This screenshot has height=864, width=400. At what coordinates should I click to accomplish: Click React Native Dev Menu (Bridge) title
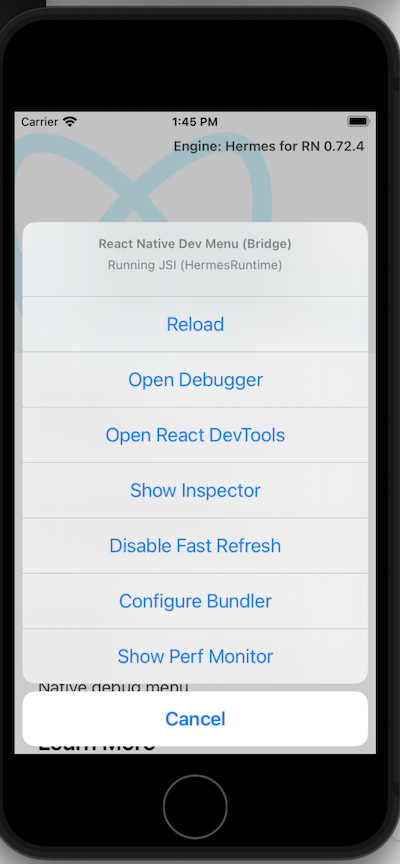tap(195, 244)
